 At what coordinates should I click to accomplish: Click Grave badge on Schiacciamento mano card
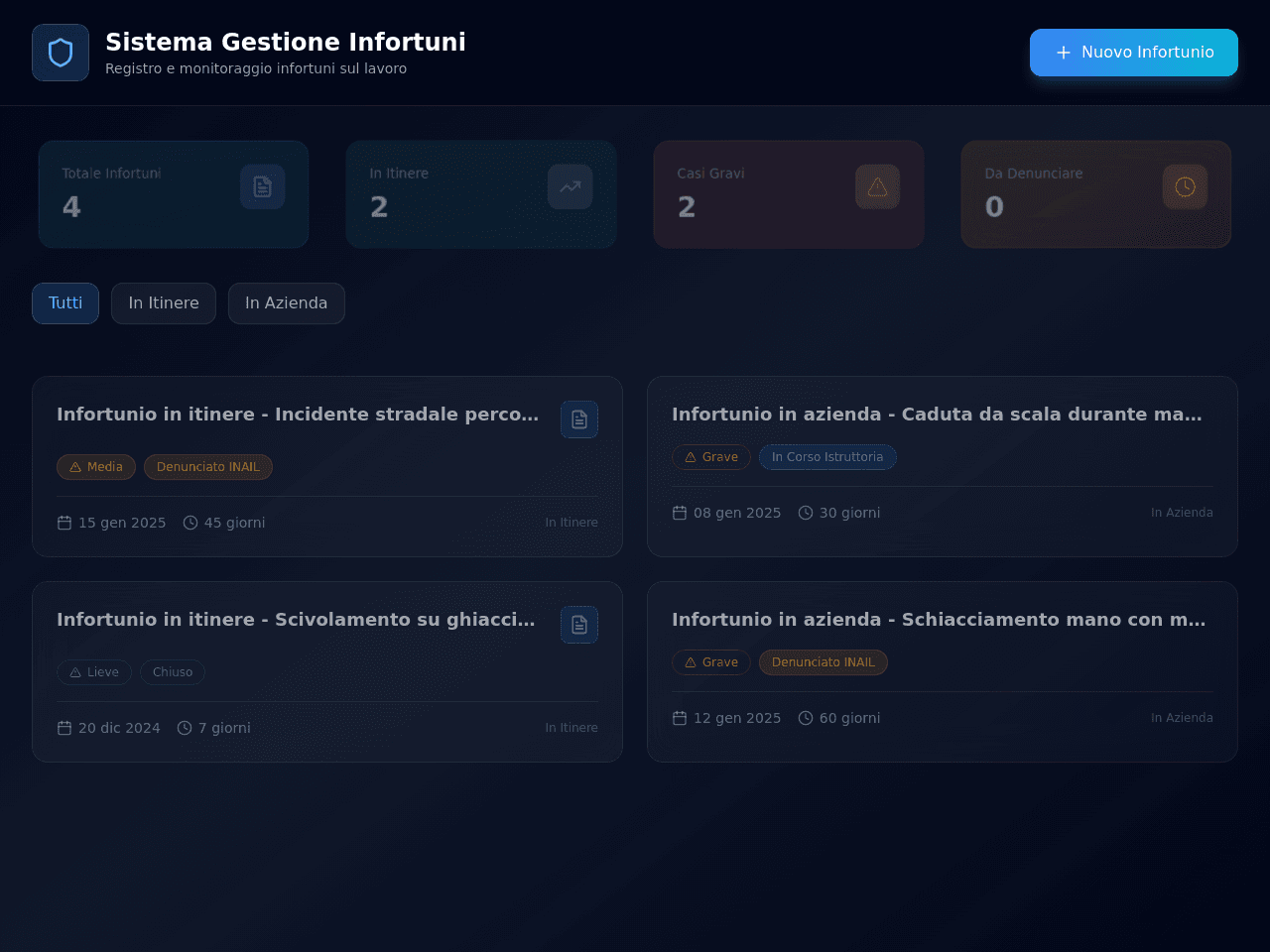(x=711, y=662)
